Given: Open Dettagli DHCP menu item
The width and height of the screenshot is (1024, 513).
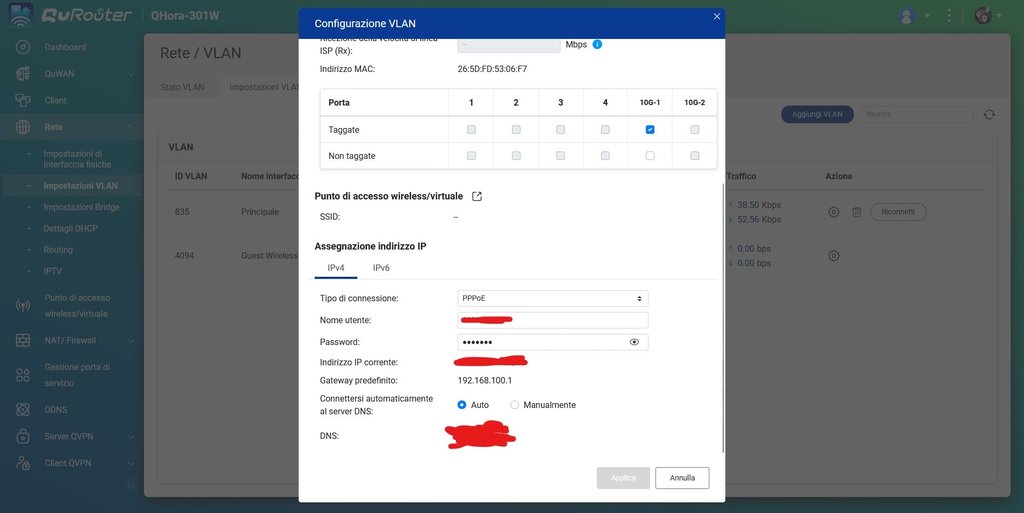Looking at the screenshot, I should 71,228.
